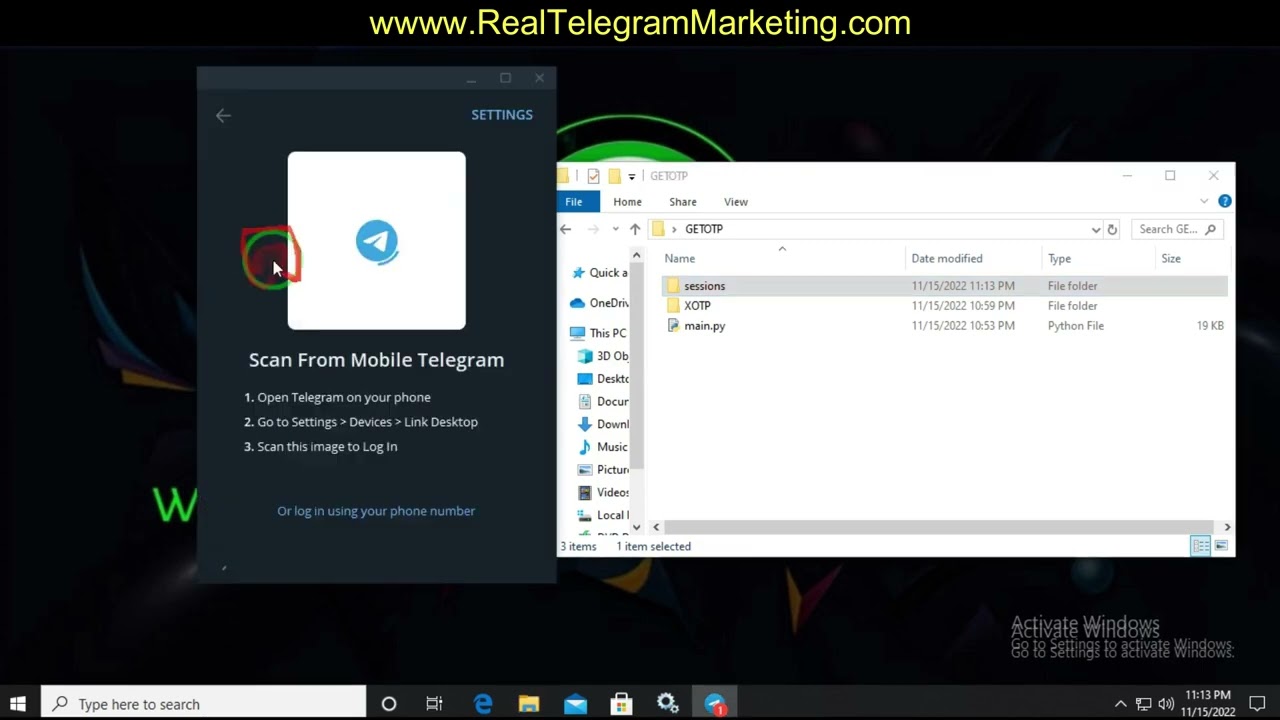1280x720 pixels.
Task: Go up one folder level in Explorer
Action: click(634, 229)
